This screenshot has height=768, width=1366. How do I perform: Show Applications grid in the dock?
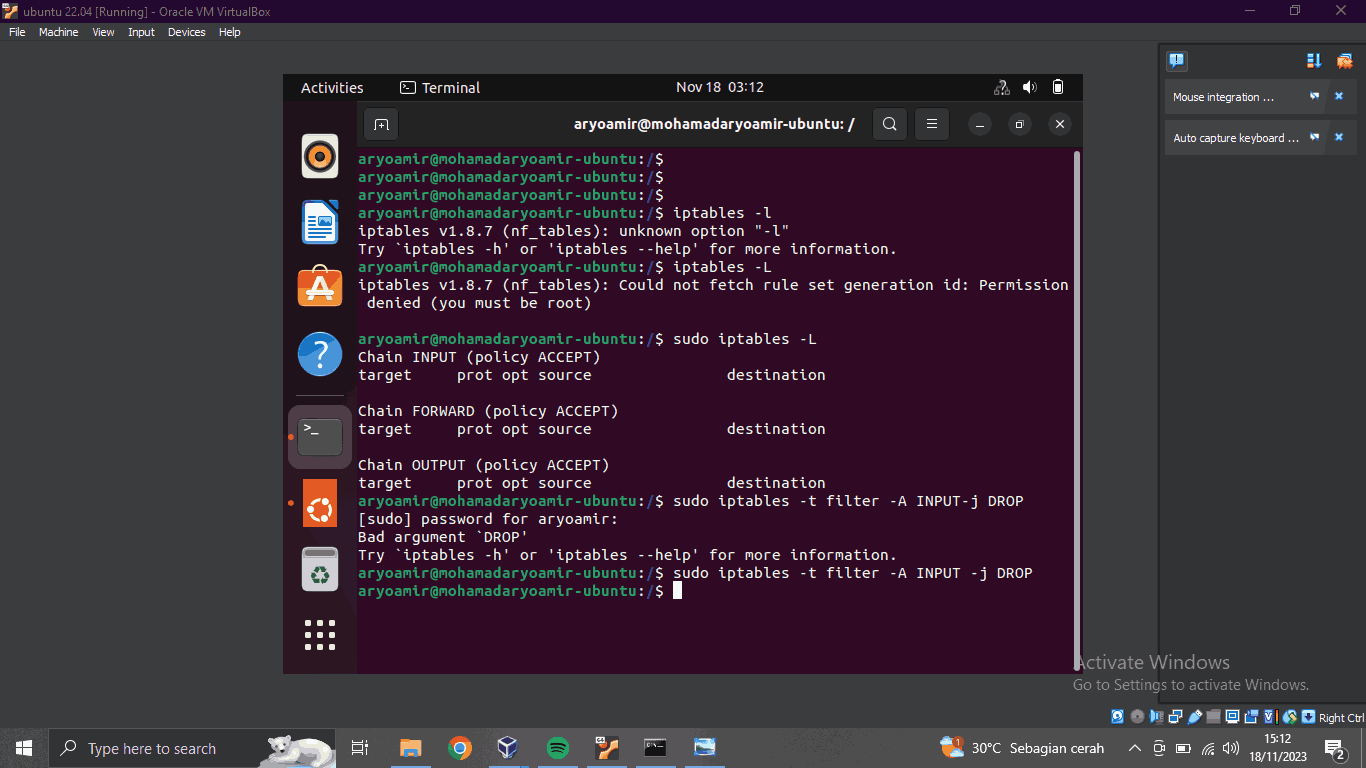[x=320, y=634]
